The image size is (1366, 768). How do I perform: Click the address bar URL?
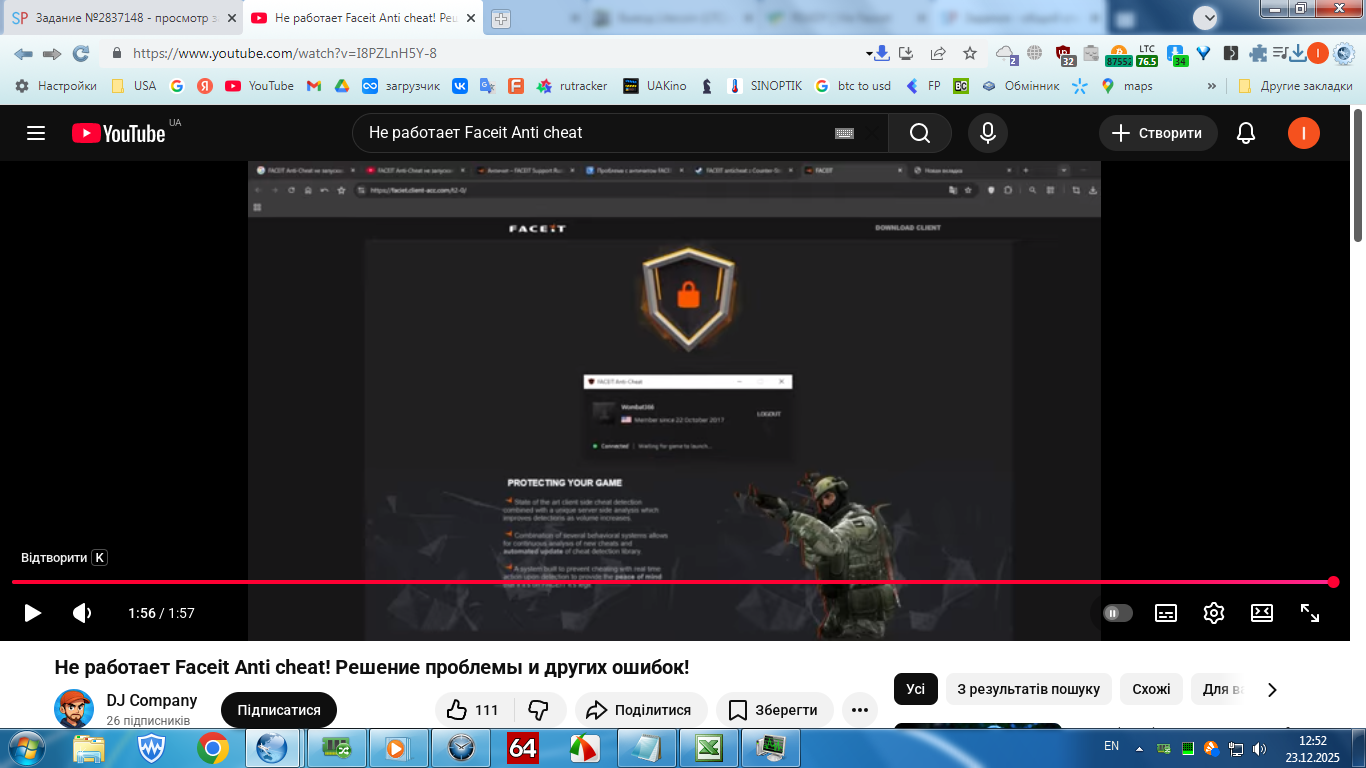285,54
